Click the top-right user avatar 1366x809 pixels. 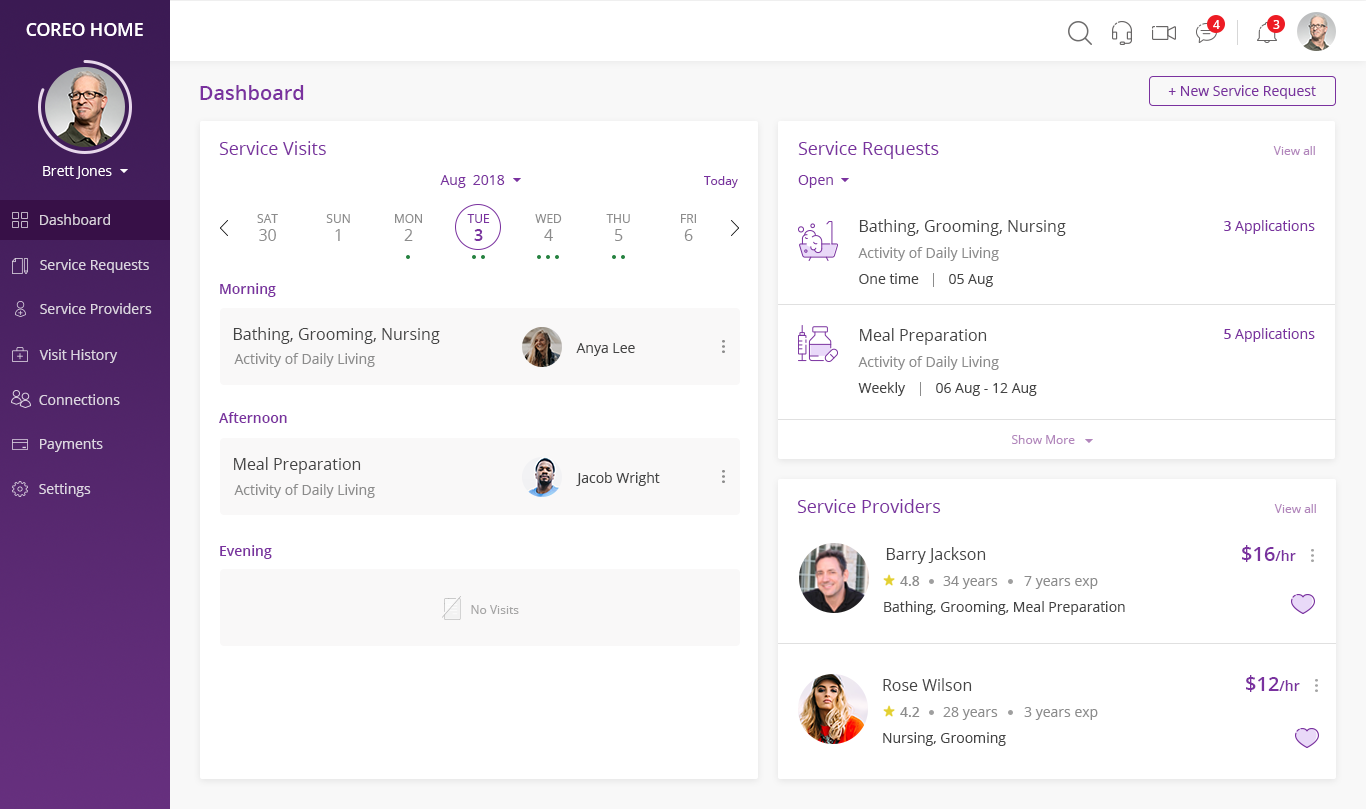[x=1316, y=32]
